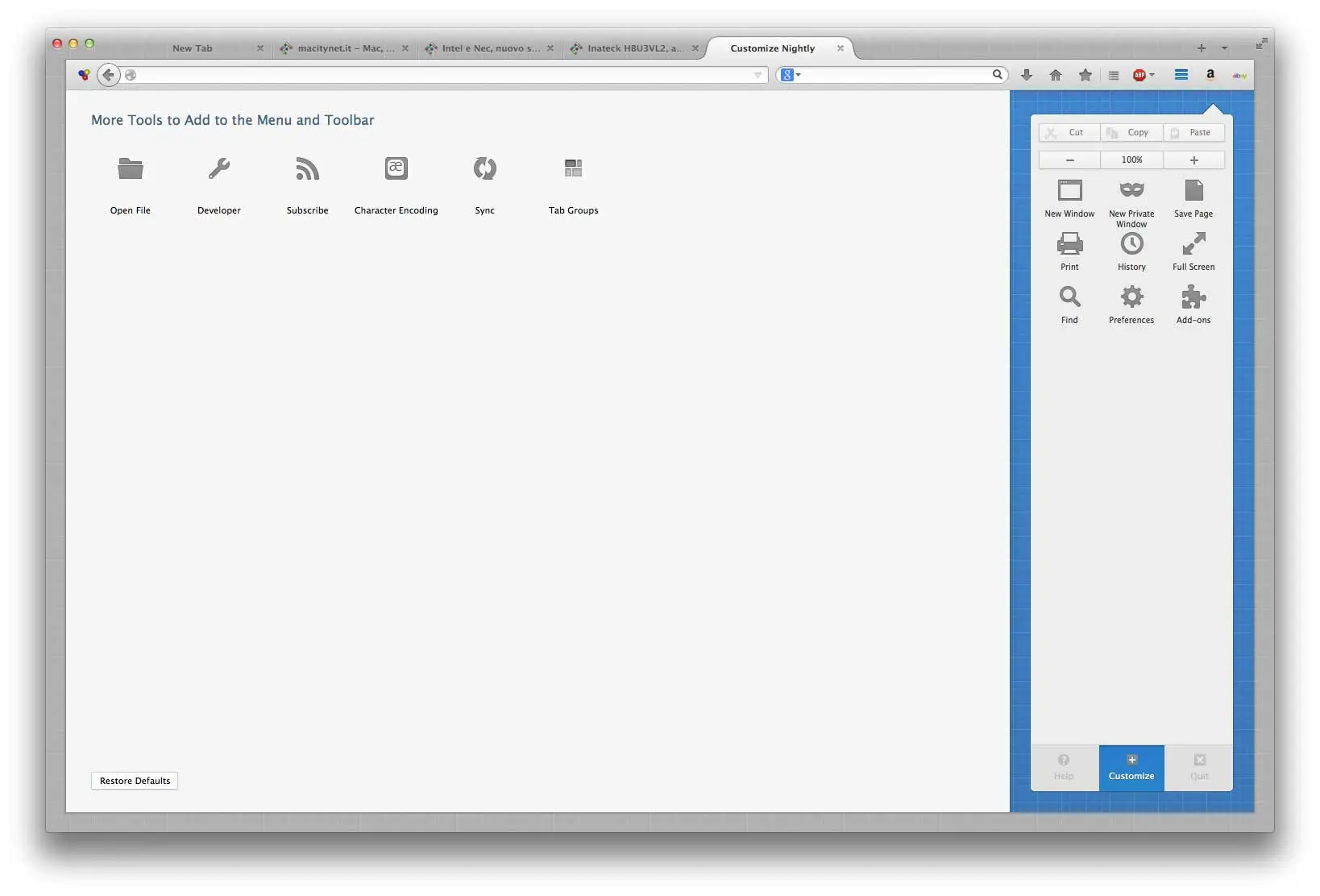
Task: Click the Customize button in menu panel
Action: pos(1131,768)
